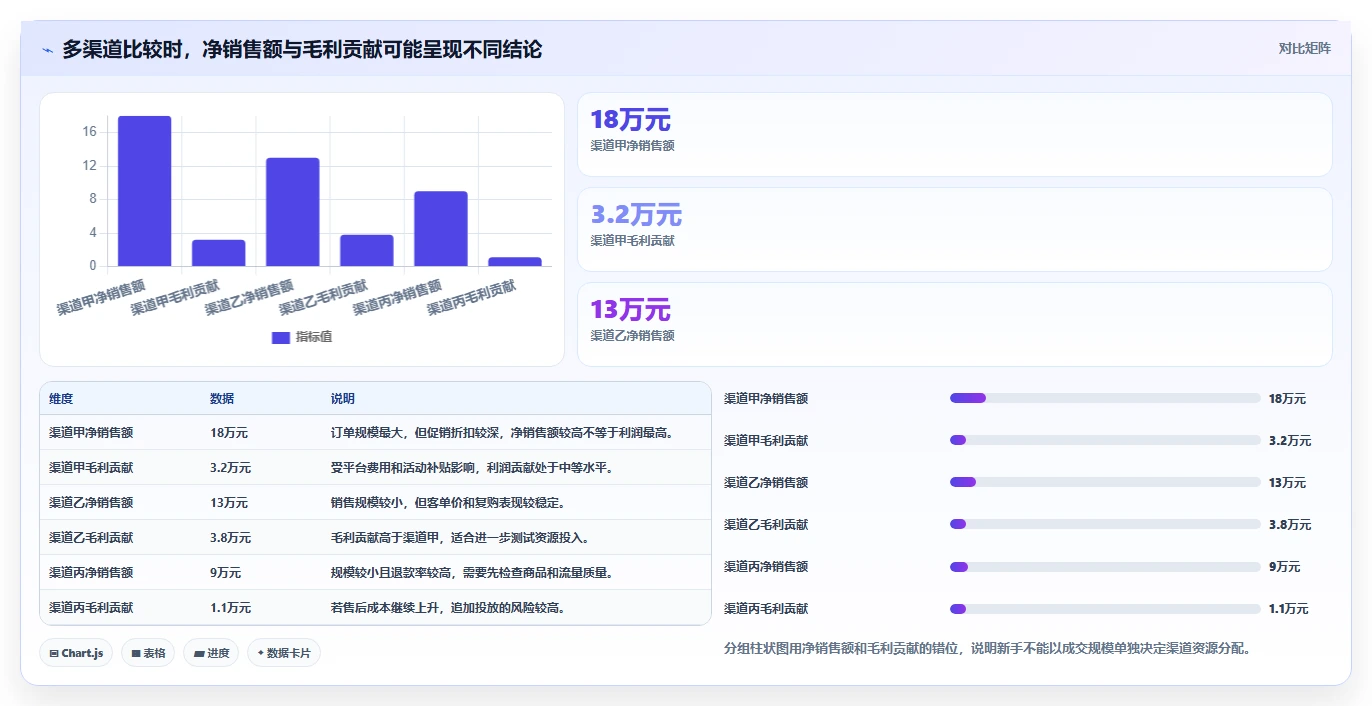Click the 渠道丙净销售额 progress bar

tap(1105, 566)
